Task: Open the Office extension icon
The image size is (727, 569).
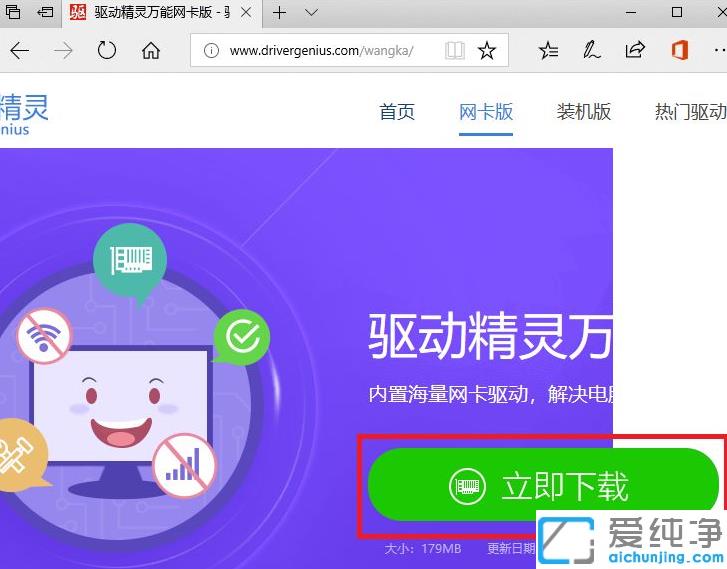Action: tap(679, 50)
